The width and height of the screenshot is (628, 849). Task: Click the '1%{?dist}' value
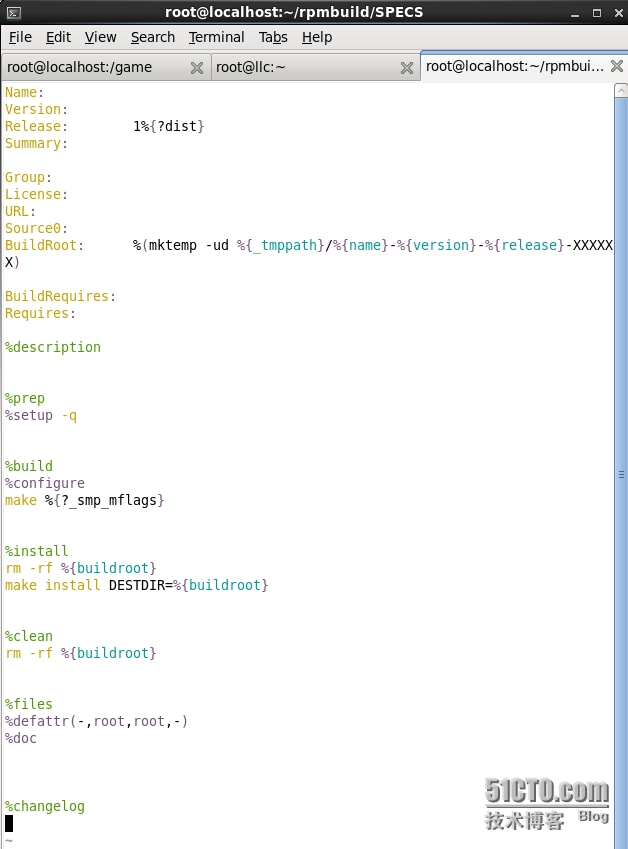coord(168,126)
